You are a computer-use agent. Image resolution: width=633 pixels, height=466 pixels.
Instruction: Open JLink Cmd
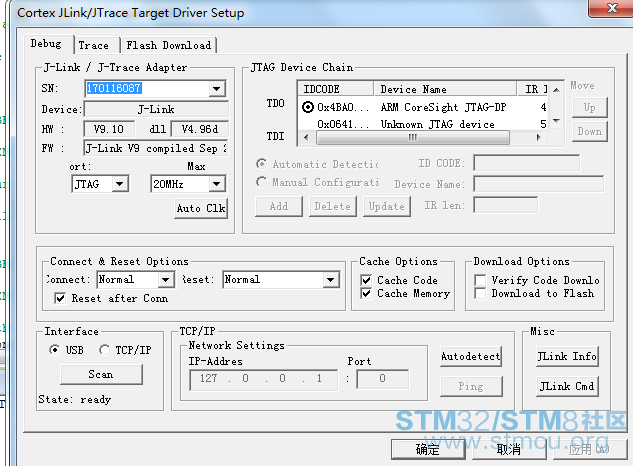click(x=567, y=386)
